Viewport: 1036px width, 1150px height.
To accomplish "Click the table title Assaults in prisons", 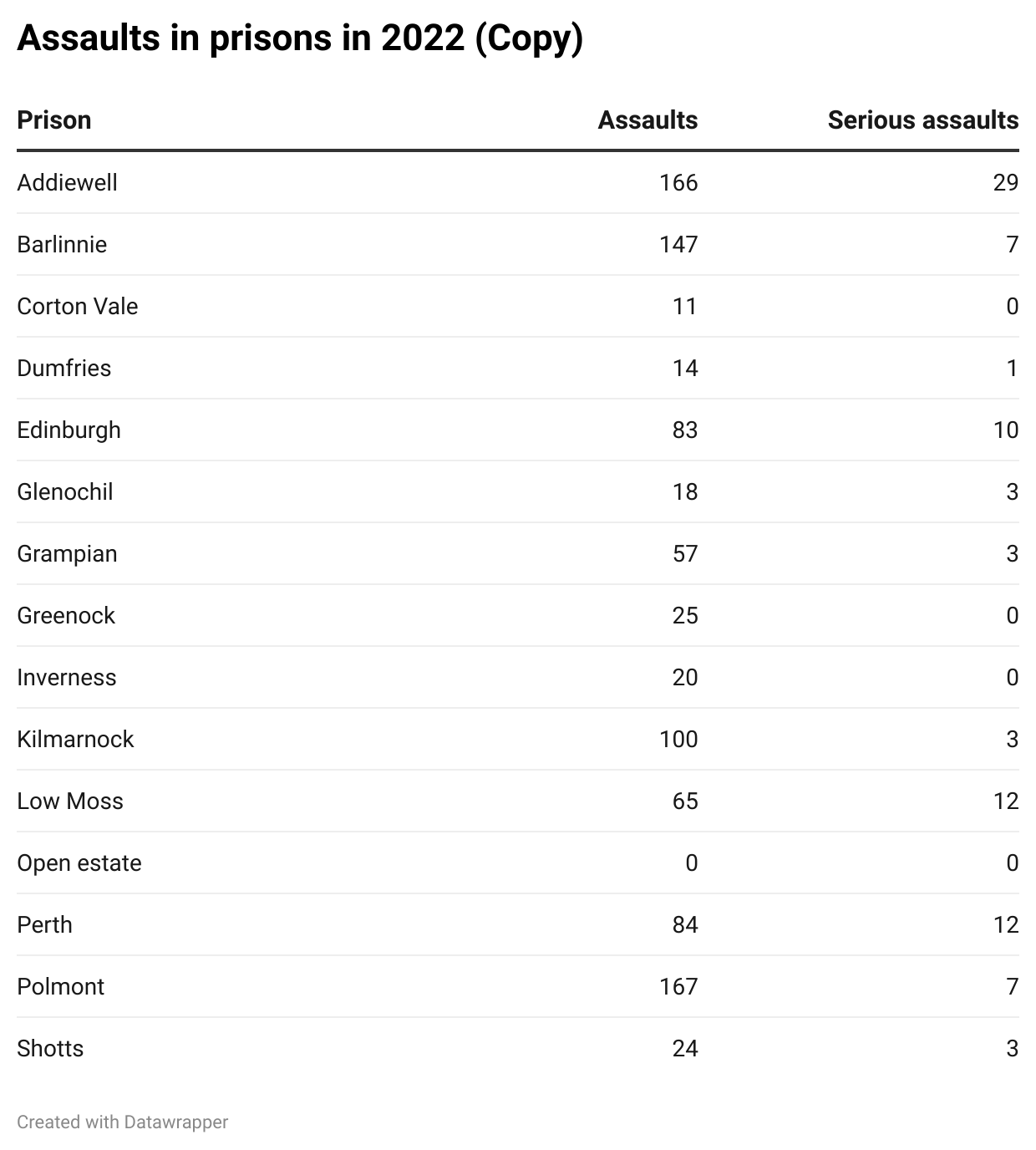I will pyautogui.click(x=299, y=38).
